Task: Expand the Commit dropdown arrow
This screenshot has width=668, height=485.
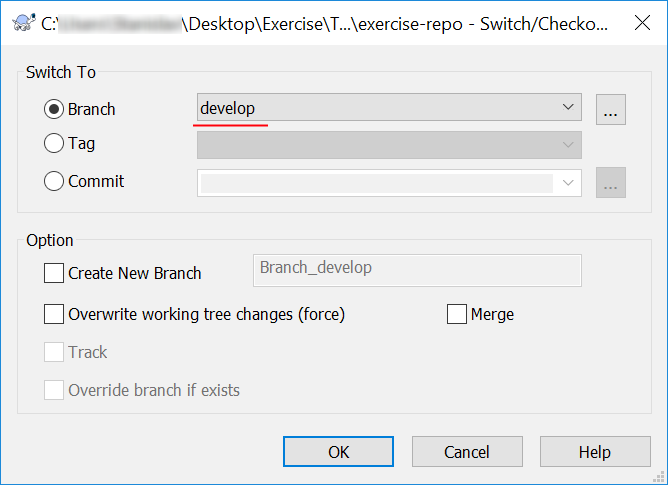Action: coord(568,183)
